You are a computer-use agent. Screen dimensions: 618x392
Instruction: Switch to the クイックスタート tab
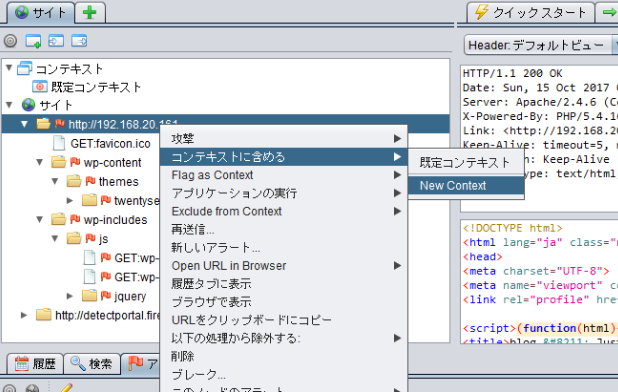(x=531, y=13)
